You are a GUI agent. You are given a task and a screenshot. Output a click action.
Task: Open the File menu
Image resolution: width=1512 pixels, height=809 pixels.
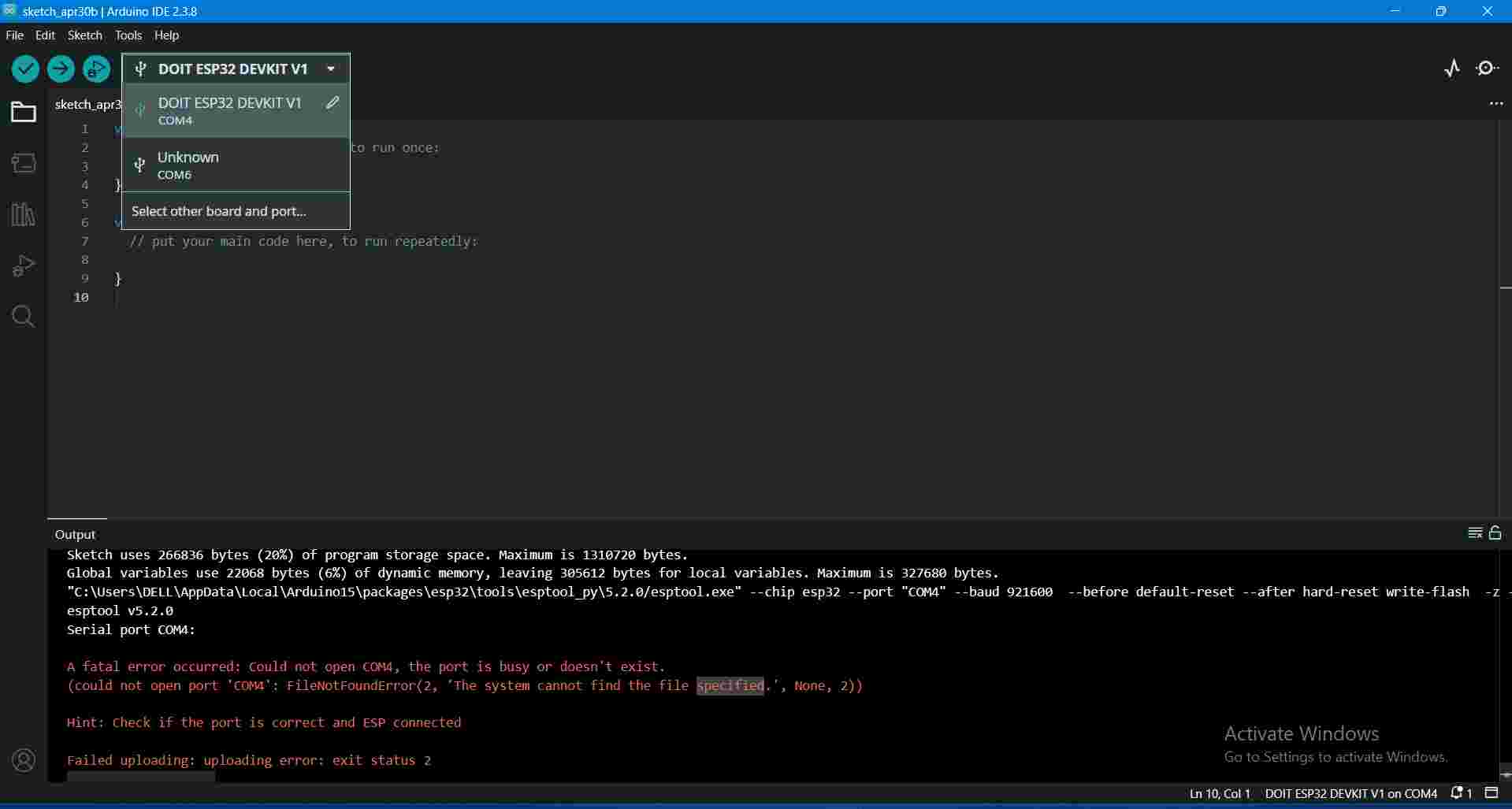14,35
